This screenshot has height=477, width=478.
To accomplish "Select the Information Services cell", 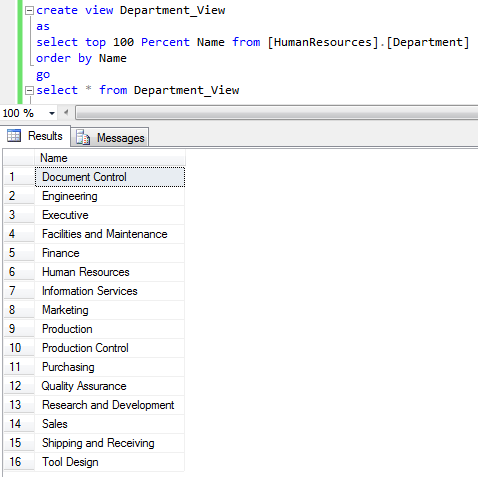I will coord(110,291).
